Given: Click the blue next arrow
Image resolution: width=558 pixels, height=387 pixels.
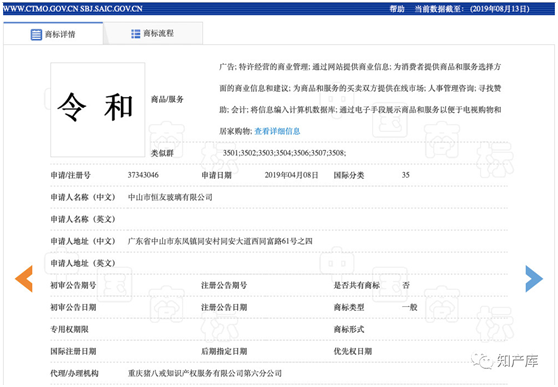Looking at the screenshot, I should (x=534, y=279).
